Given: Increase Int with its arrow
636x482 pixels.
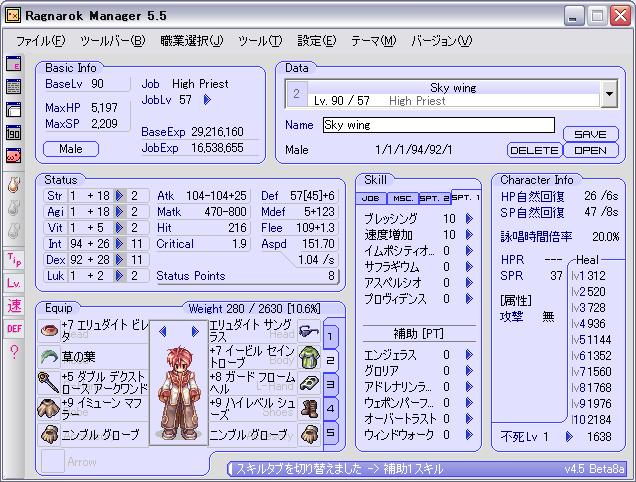Looking at the screenshot, I should click(119, 244).
